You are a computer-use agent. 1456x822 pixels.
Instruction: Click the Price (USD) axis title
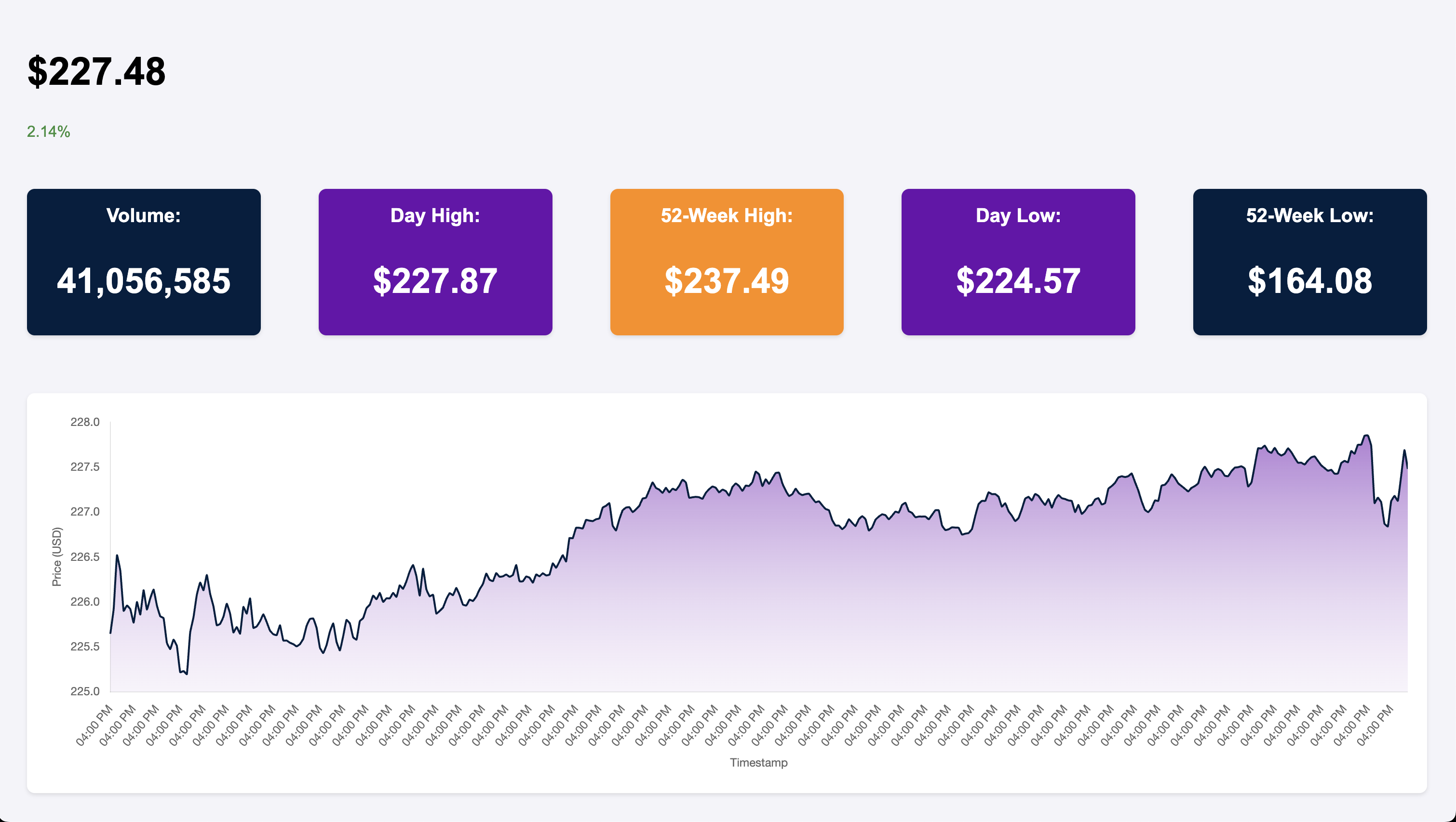[x=56, y=557]
